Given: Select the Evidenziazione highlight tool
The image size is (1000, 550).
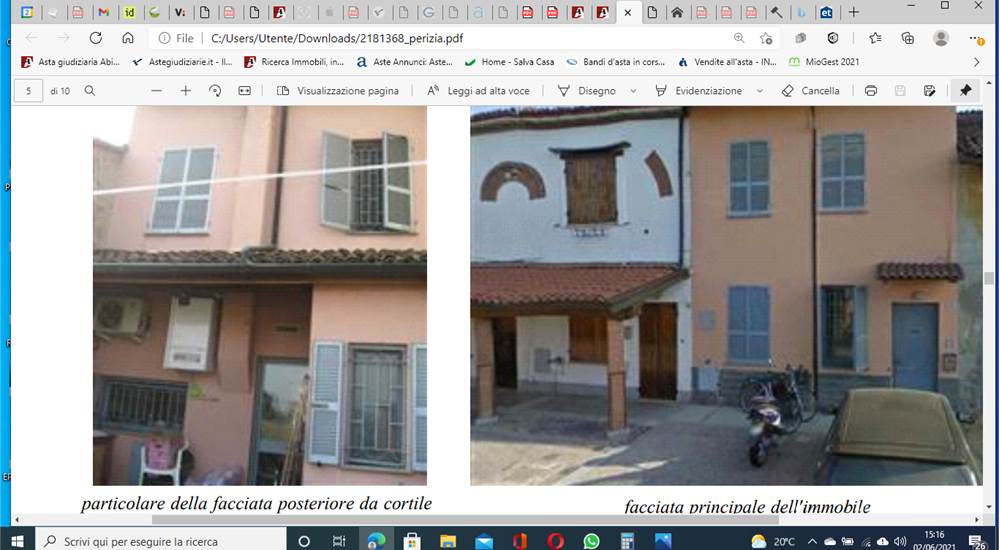Looking at the screenshot, I should (x=699, y=91).
